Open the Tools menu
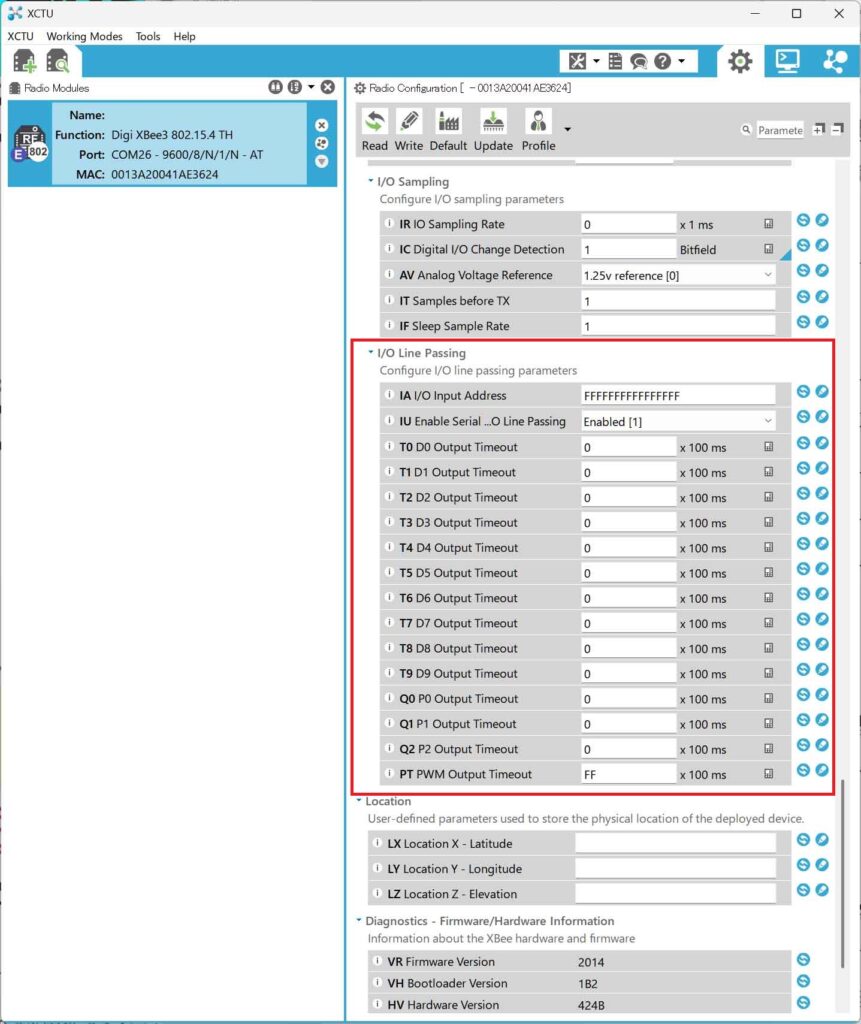Image resolution: width=861 pixels, height=1024 pixels. pos(148,37)
